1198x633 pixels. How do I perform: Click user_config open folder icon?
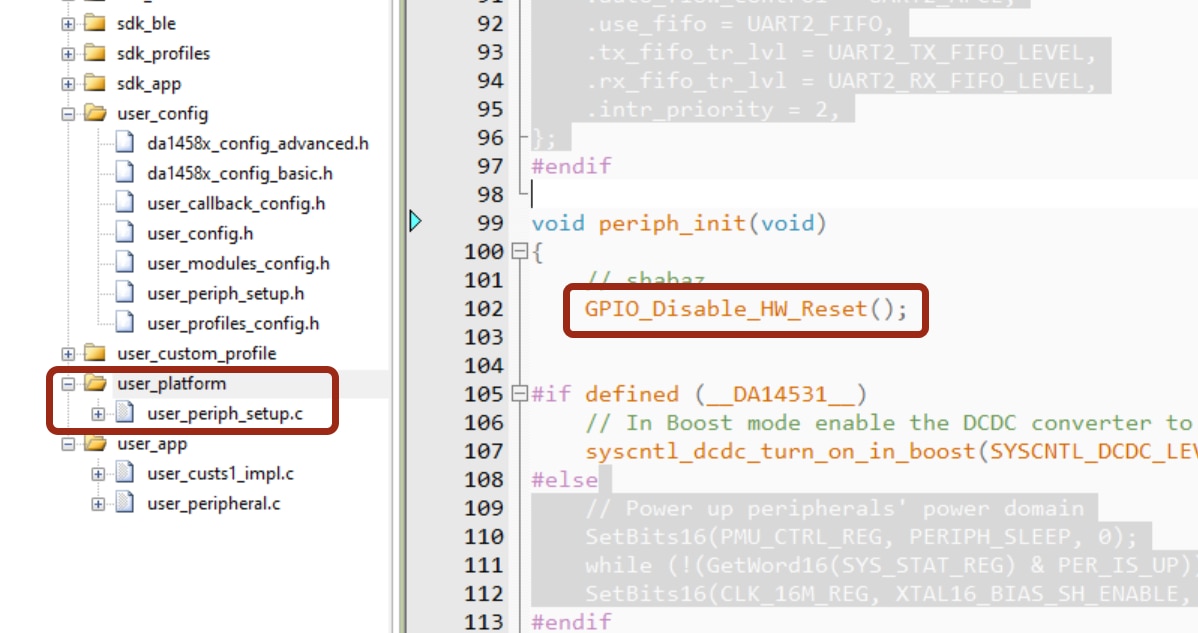(x=96, y=113)
